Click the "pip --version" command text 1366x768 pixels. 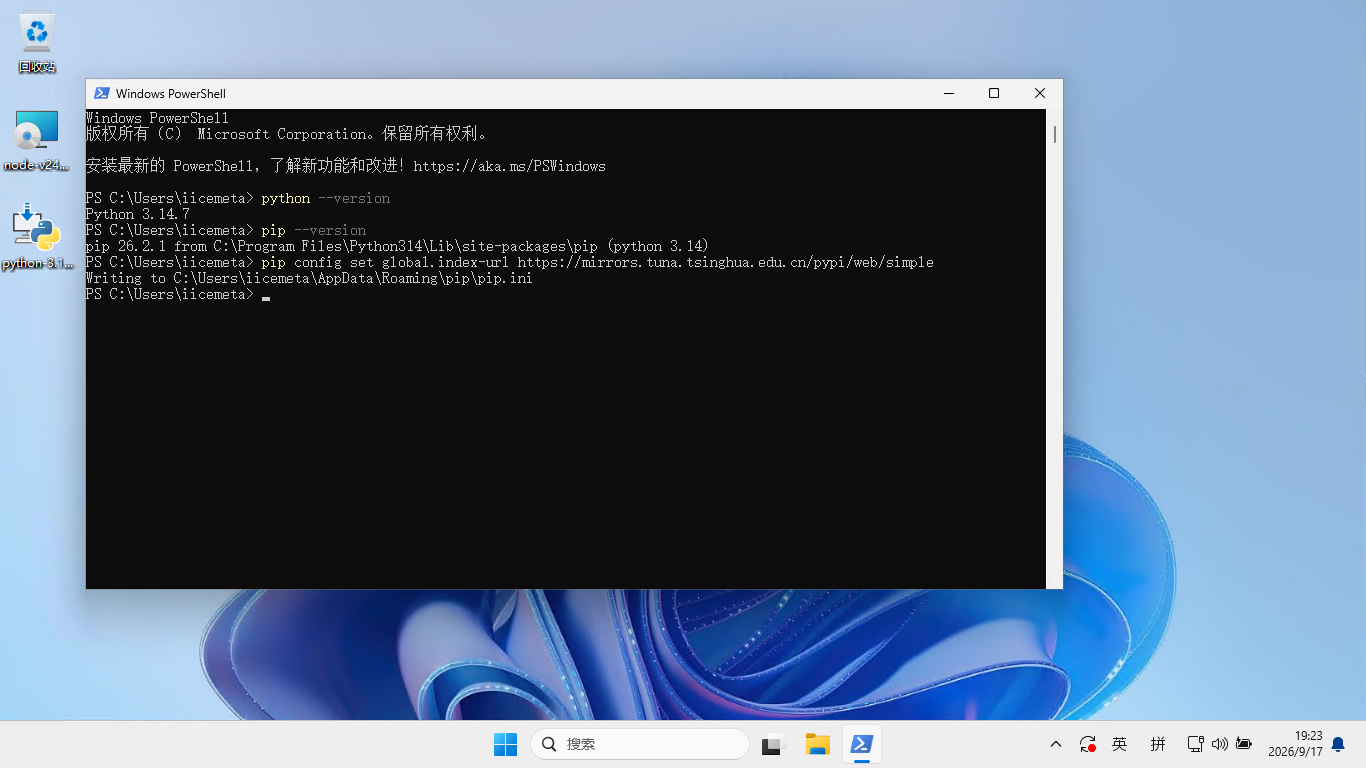[x=314, y=230]
